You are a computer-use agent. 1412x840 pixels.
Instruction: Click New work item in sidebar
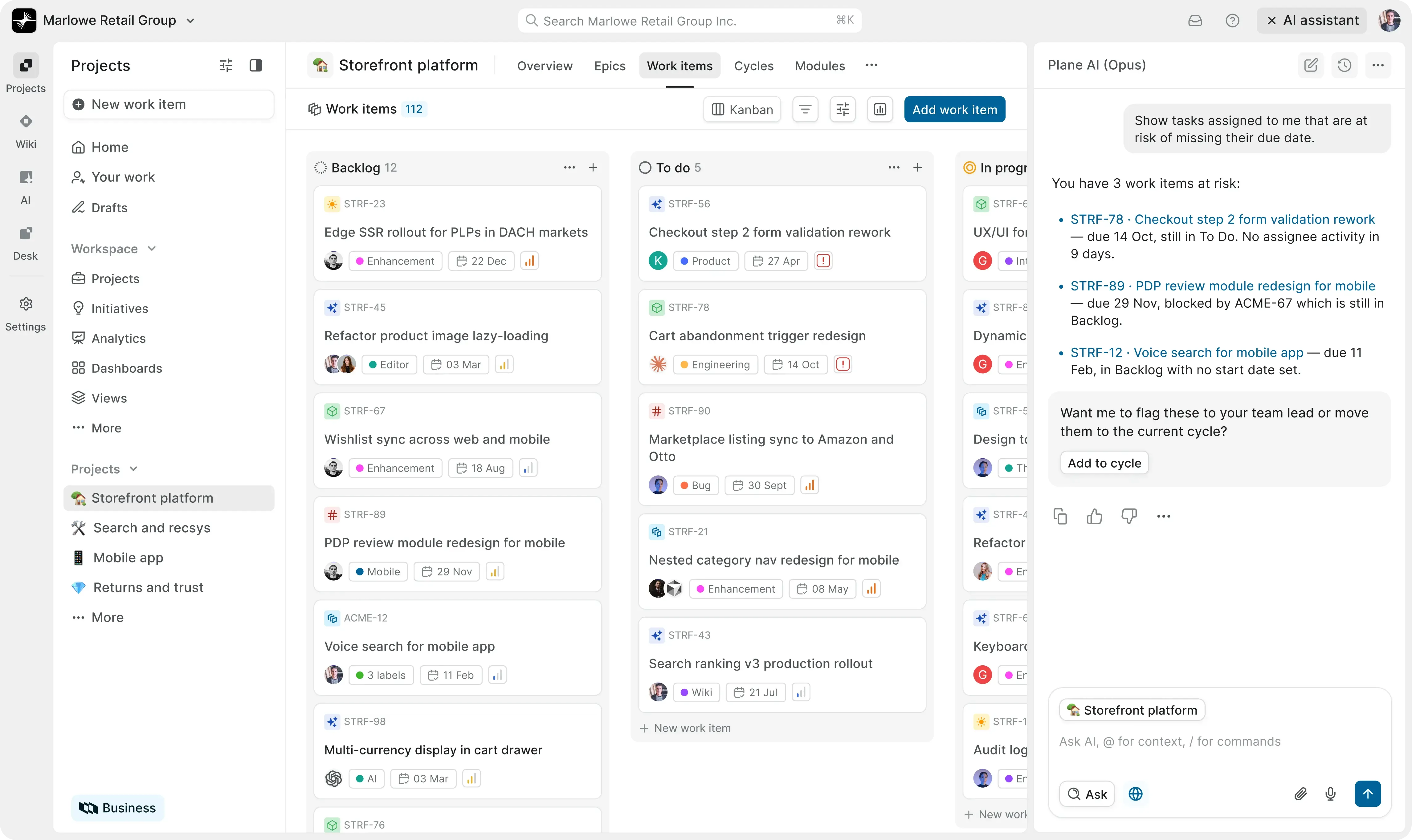coord(169,104)
